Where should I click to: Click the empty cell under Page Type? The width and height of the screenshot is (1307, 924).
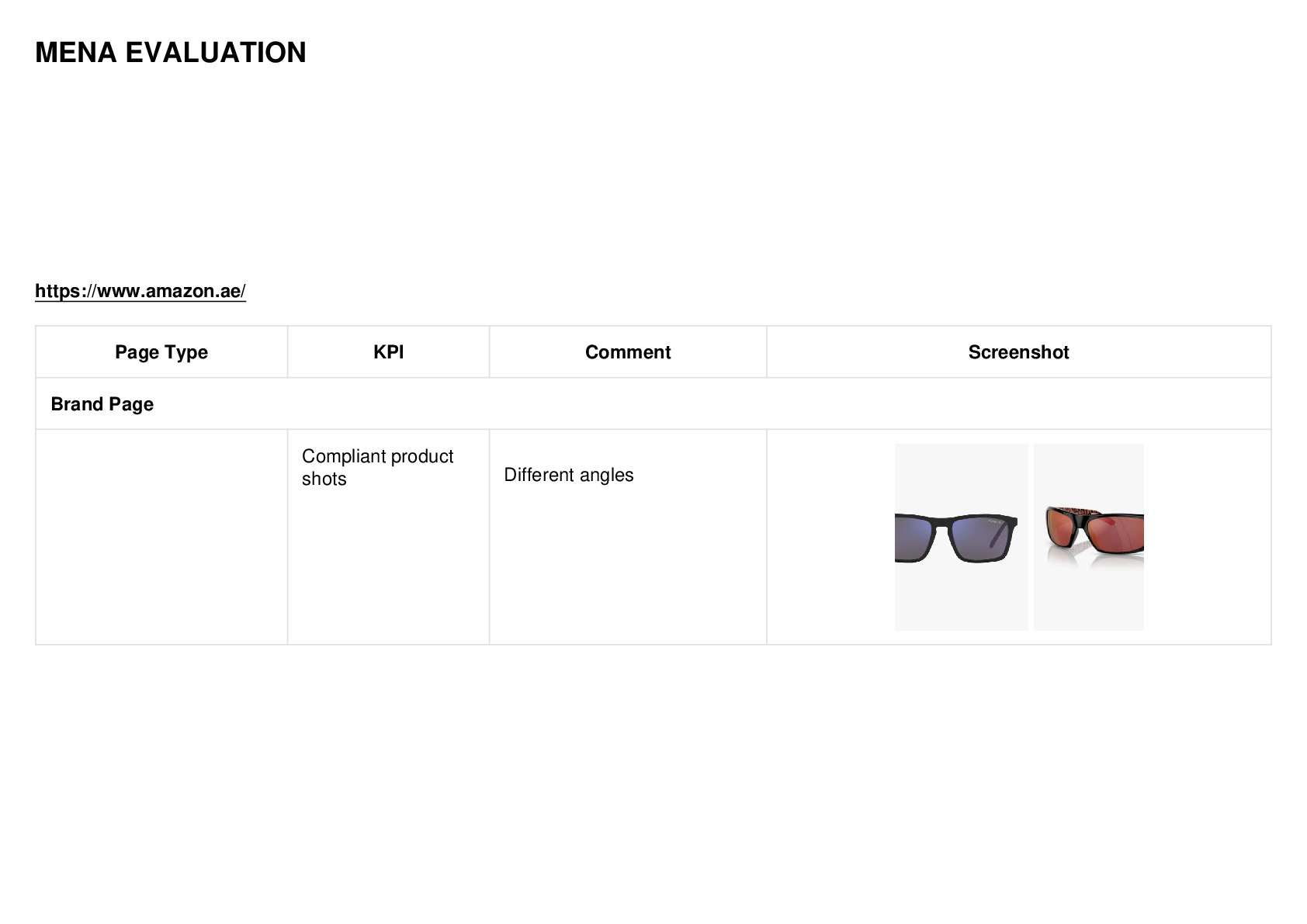(161, 537)
